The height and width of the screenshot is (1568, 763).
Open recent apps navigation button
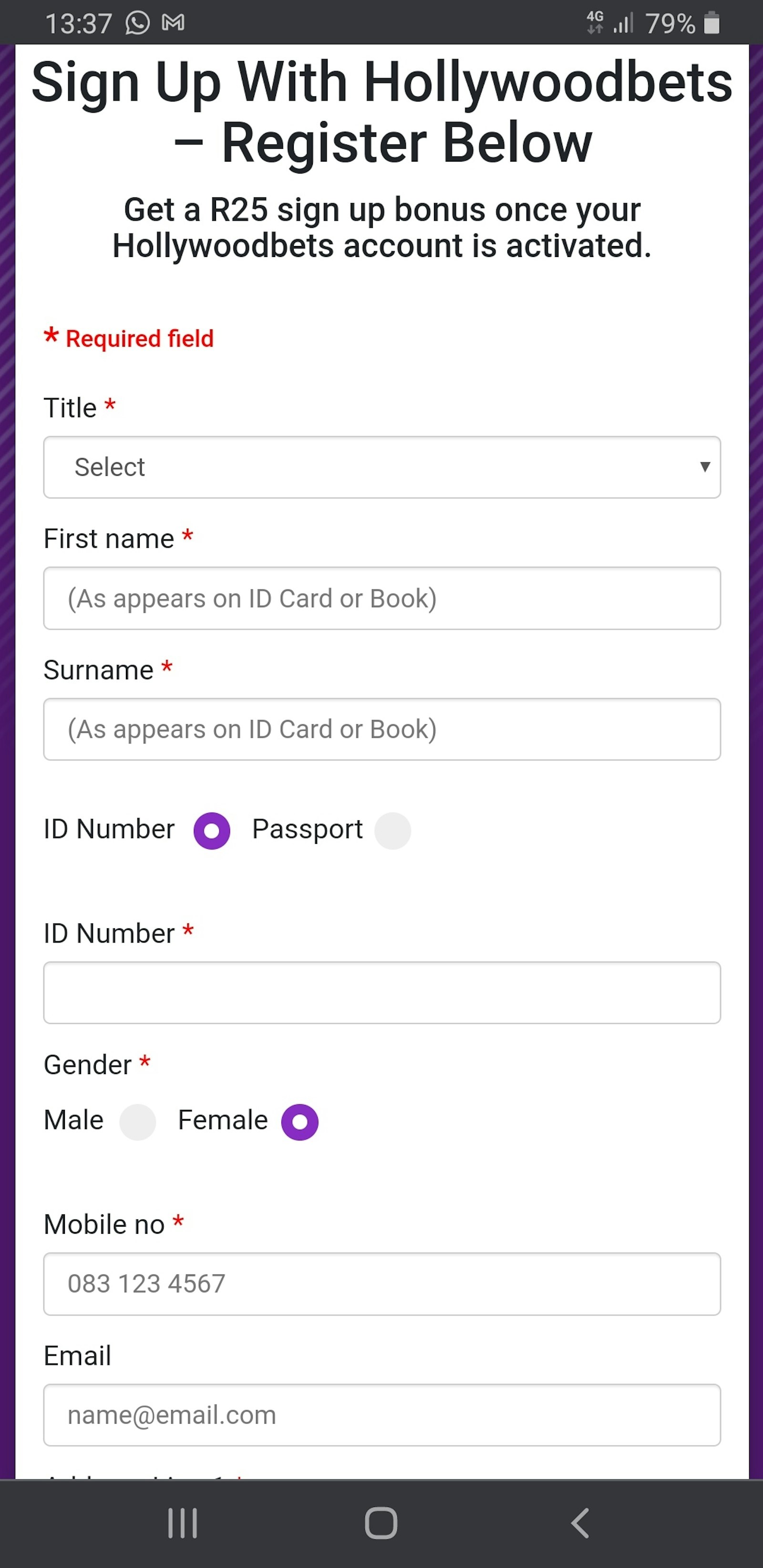click(183, 1523)
